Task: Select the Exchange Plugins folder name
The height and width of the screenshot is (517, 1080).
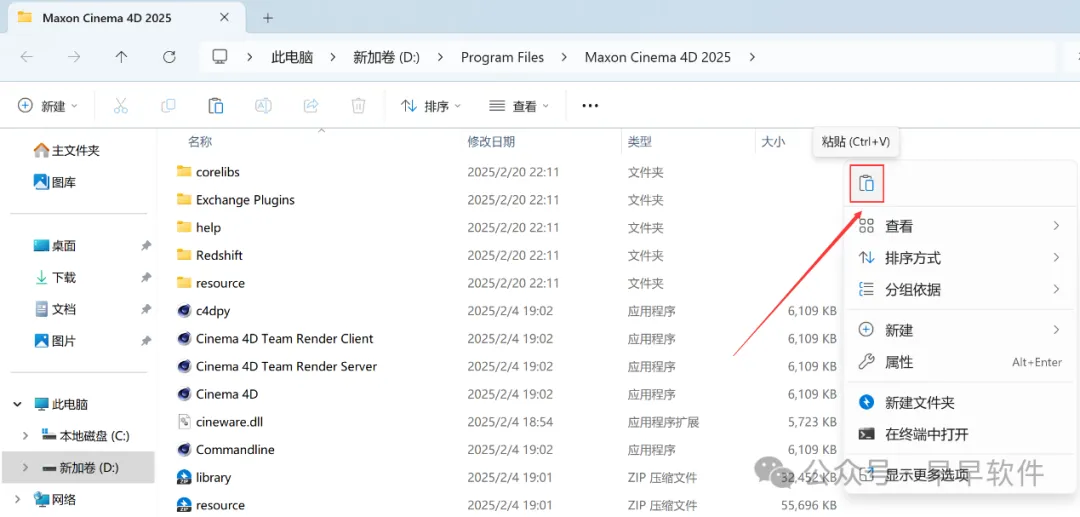Action: click(245, 200)
